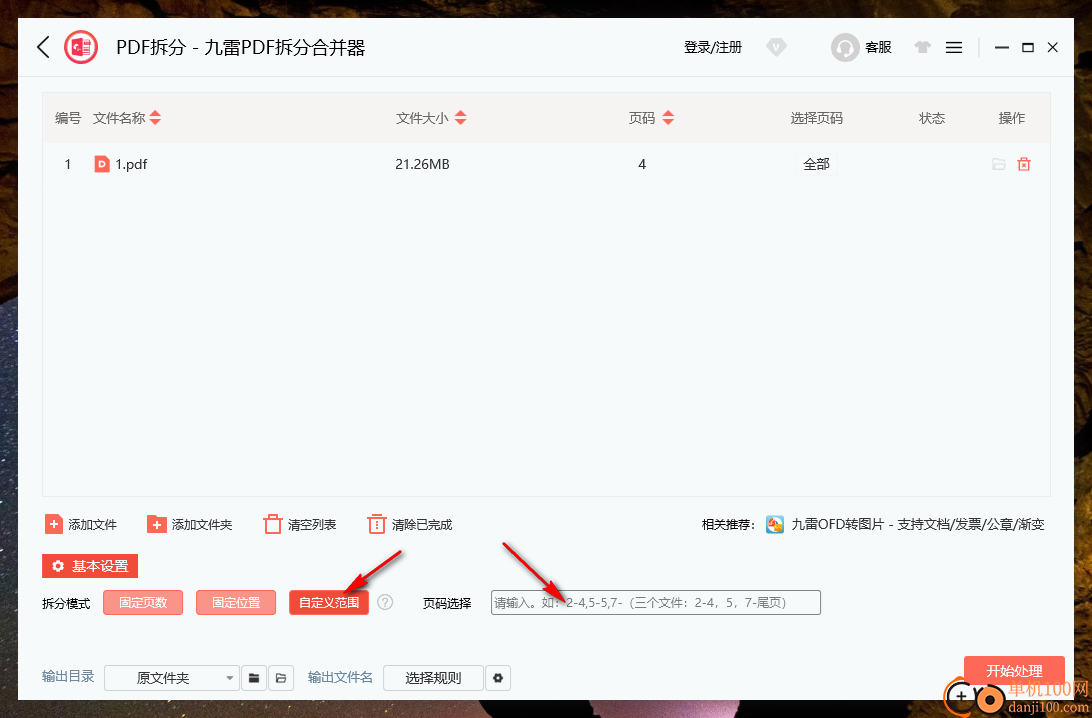This screenshot has height=718, width=1092.
Task: Click the VIP diamond badge icon
Action: pos(776,47)
